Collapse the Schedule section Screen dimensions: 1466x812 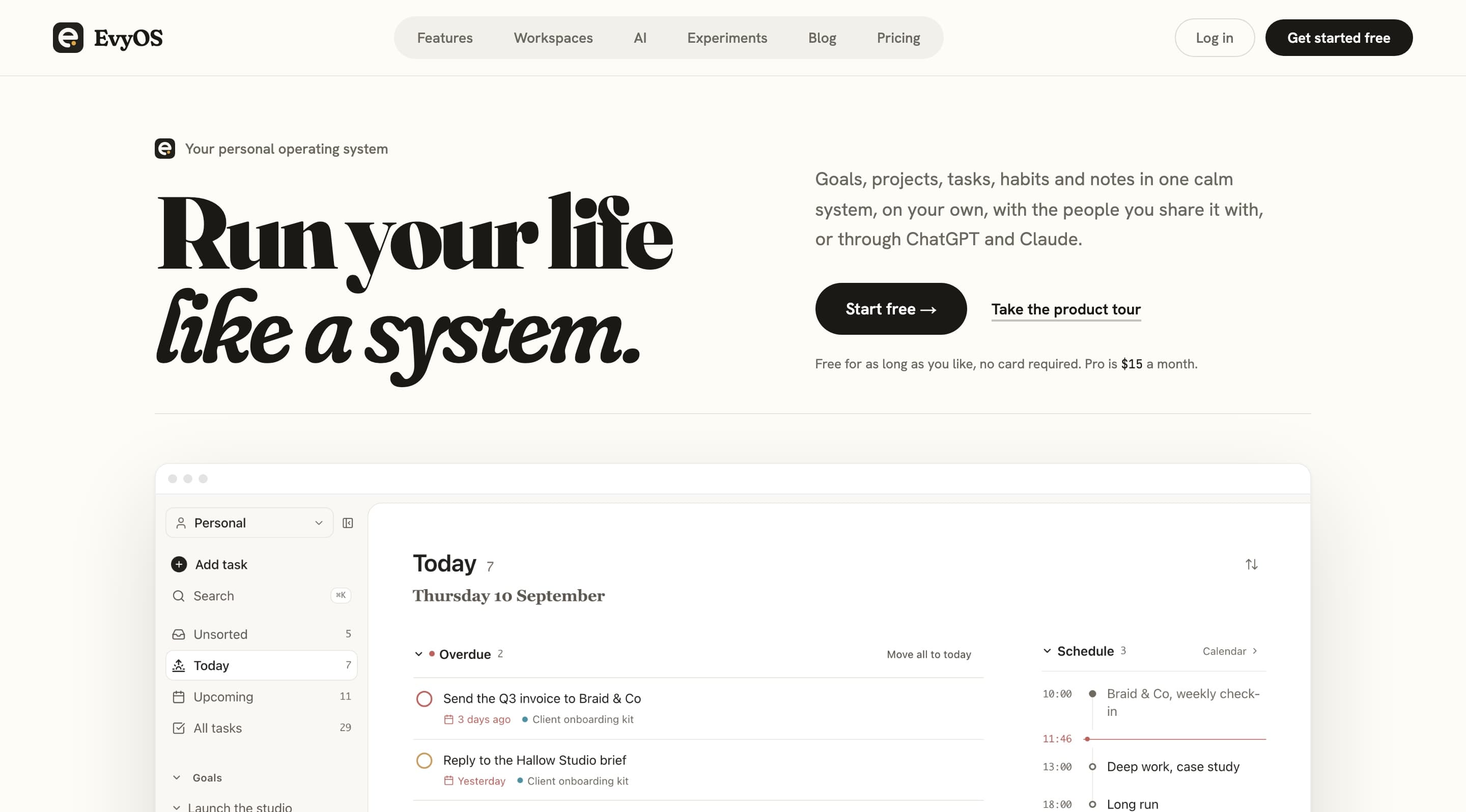(x=1047, y=651)
